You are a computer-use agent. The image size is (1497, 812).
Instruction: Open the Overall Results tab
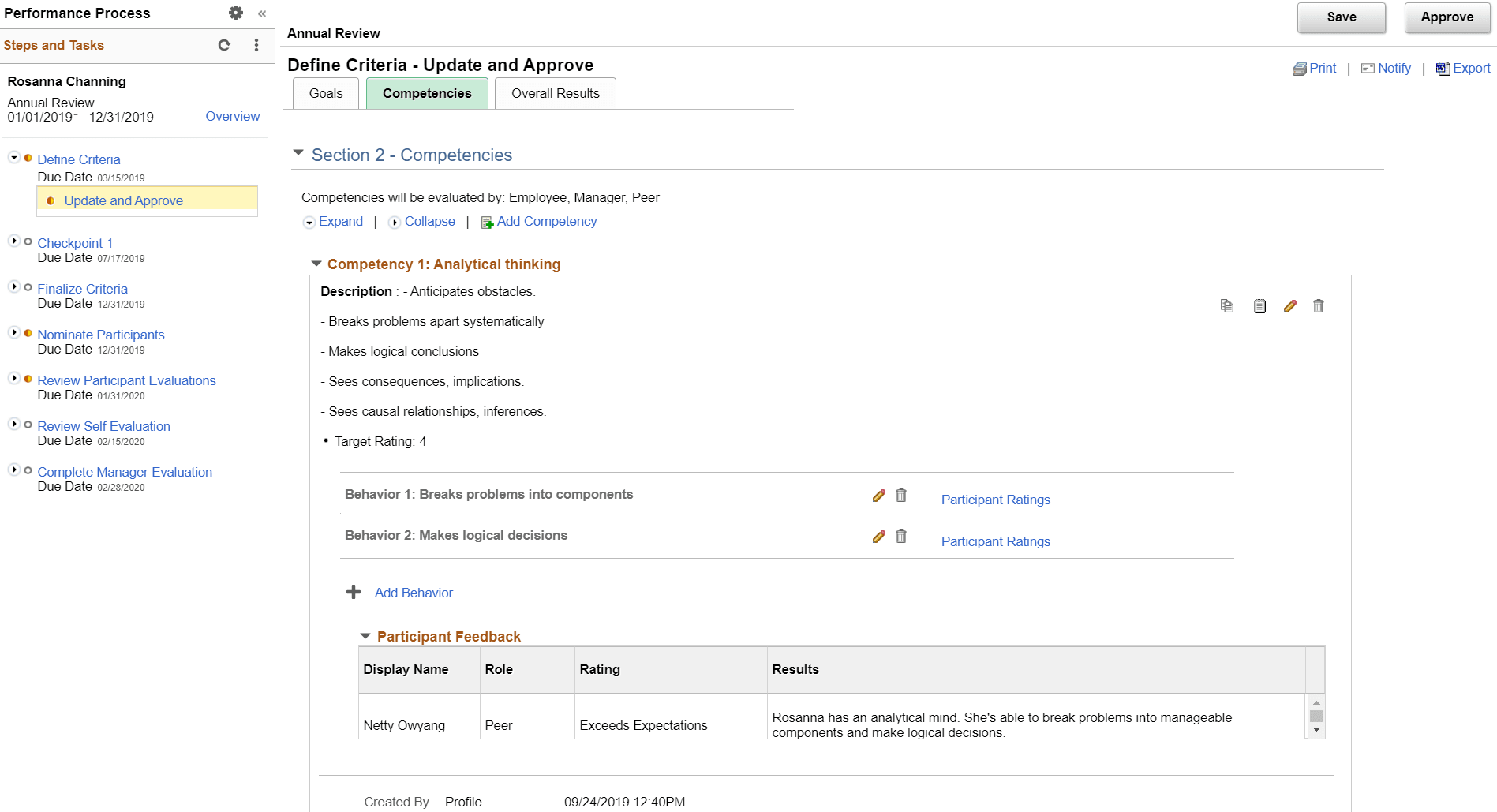coord(555,93)
